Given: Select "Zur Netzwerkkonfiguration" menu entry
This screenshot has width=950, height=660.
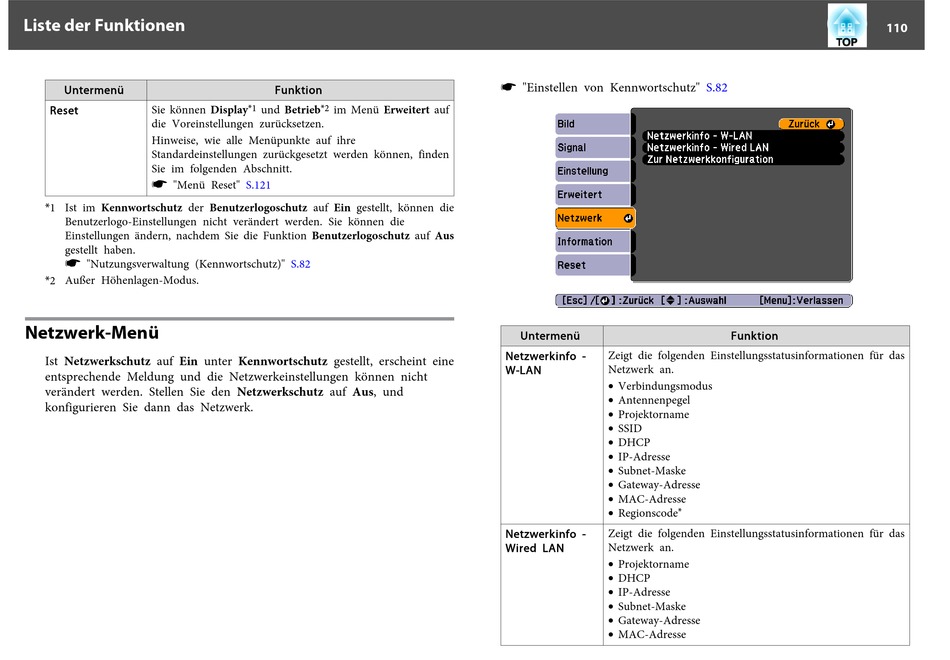Looking at the screenshot, I should point(743,159).
